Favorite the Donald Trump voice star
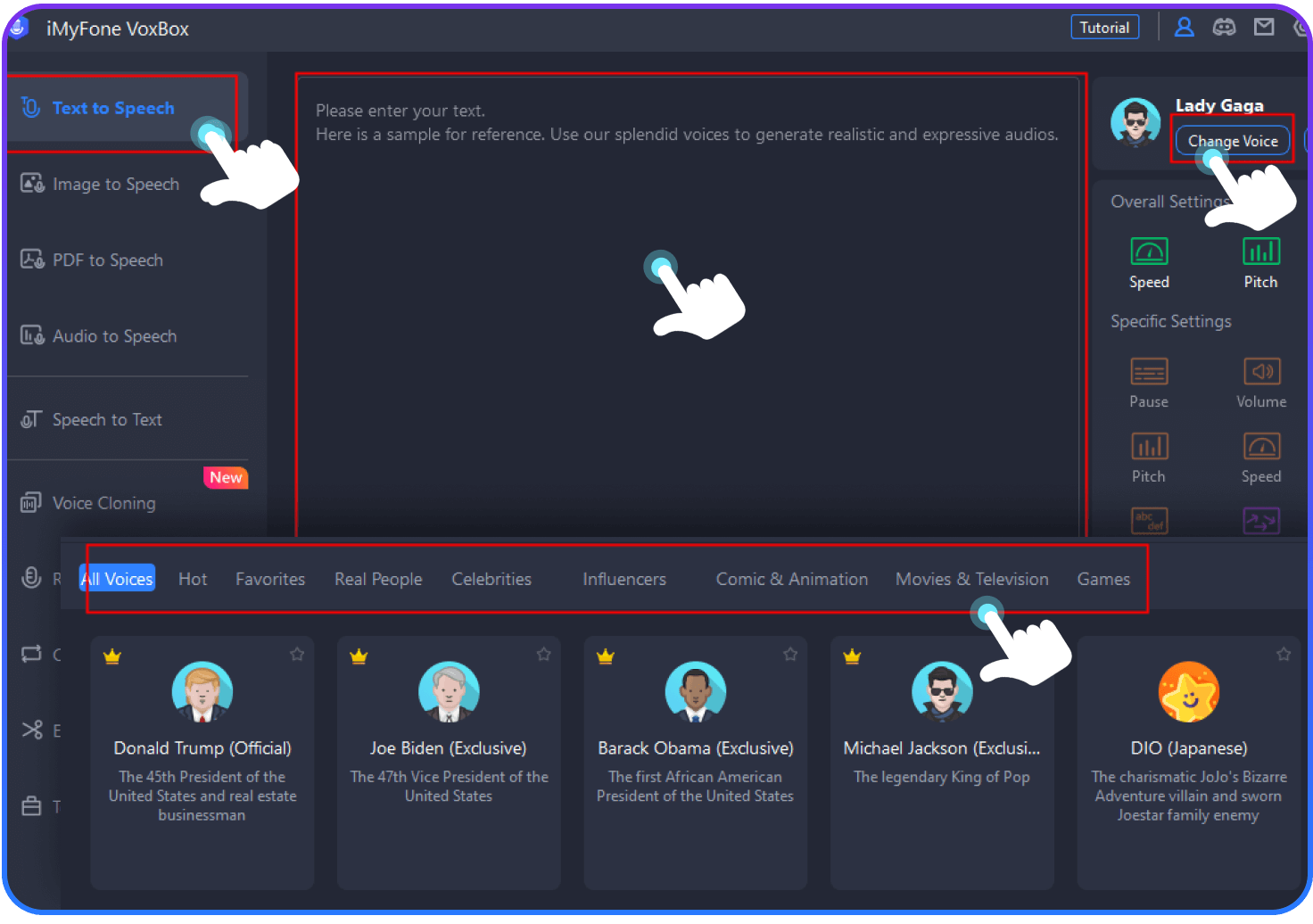The image size is (1313, 924). click(297, 655)
